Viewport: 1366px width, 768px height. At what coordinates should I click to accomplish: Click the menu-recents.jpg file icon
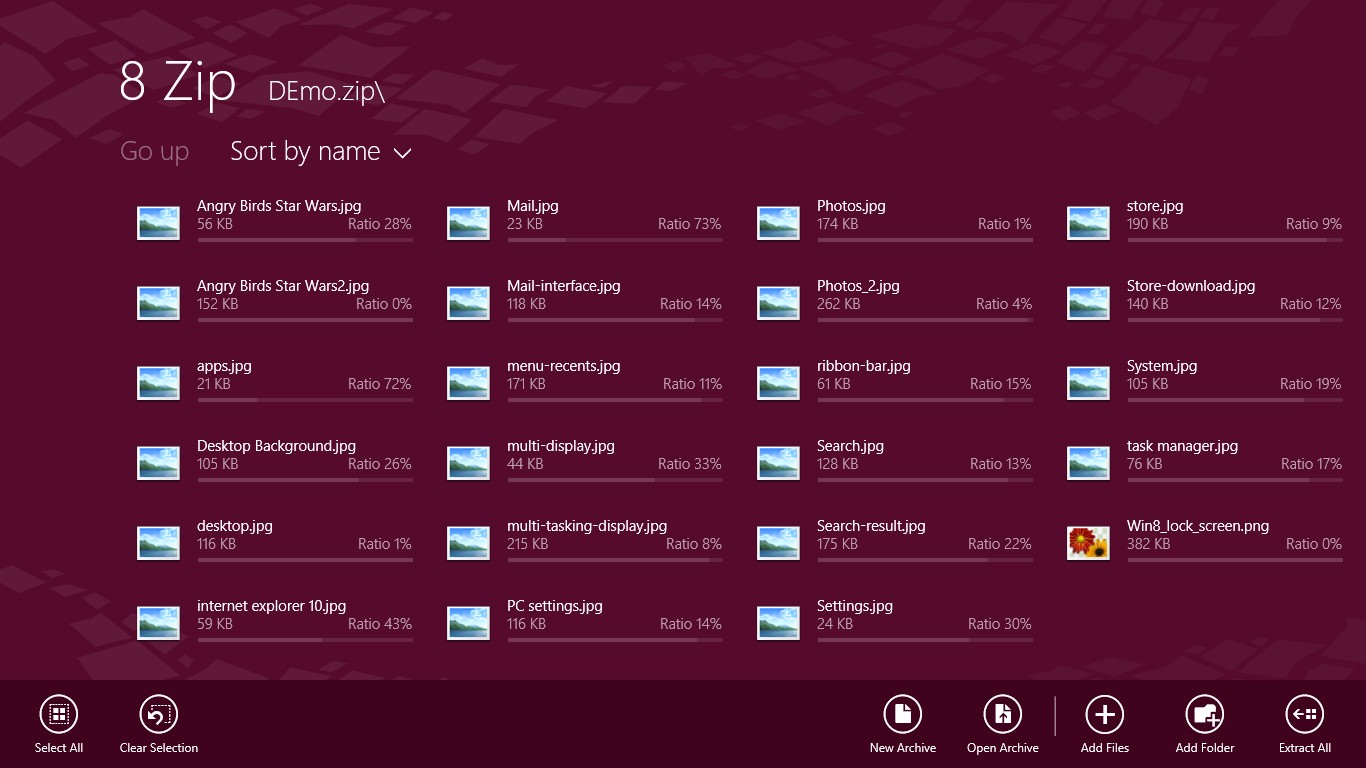pyautogui.click(x=468, y=383)
